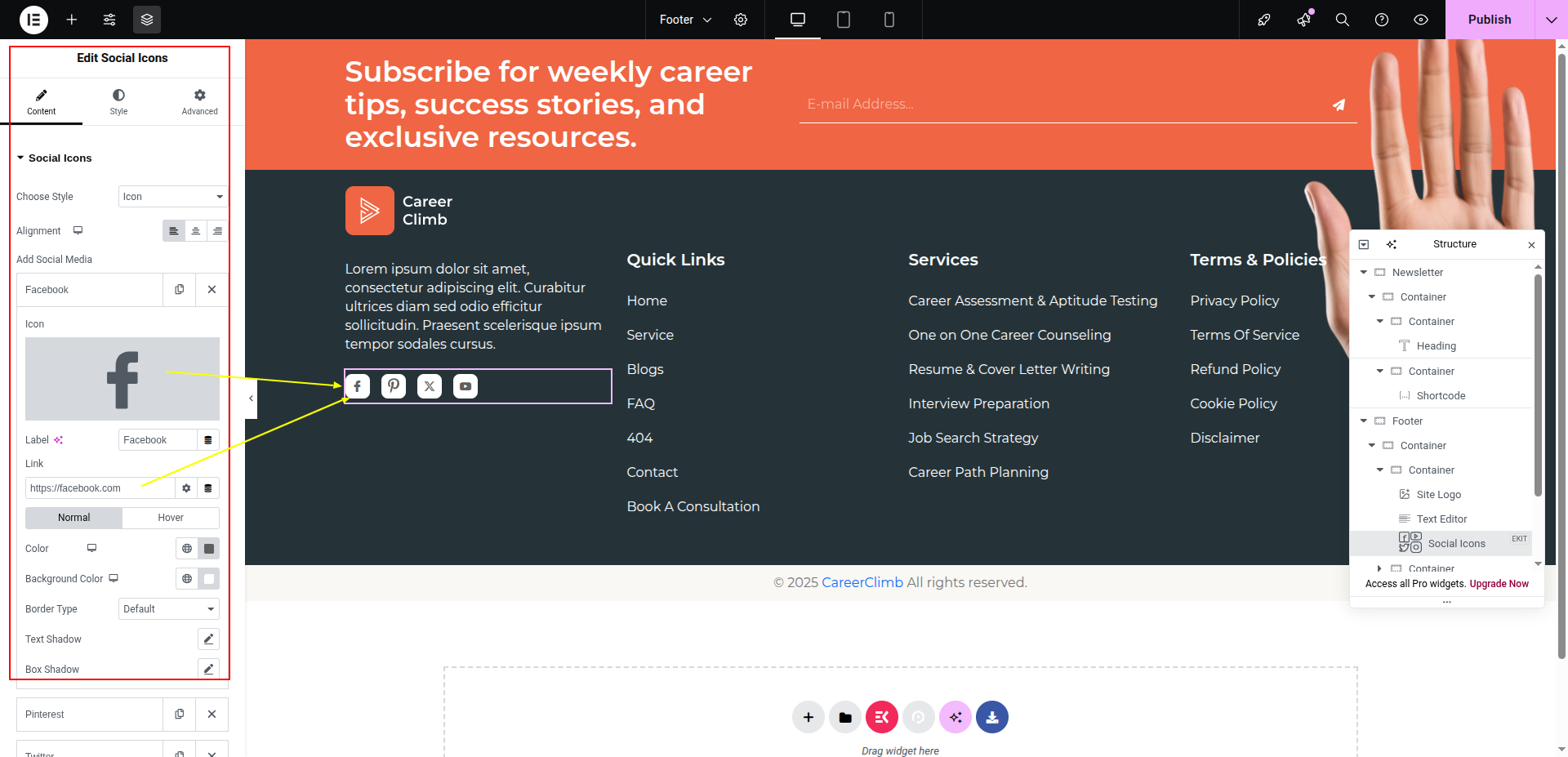The height and width of the screenshot is (757, 1568).
Task: Click the blue download import button
Action: [x=992, y=717]
